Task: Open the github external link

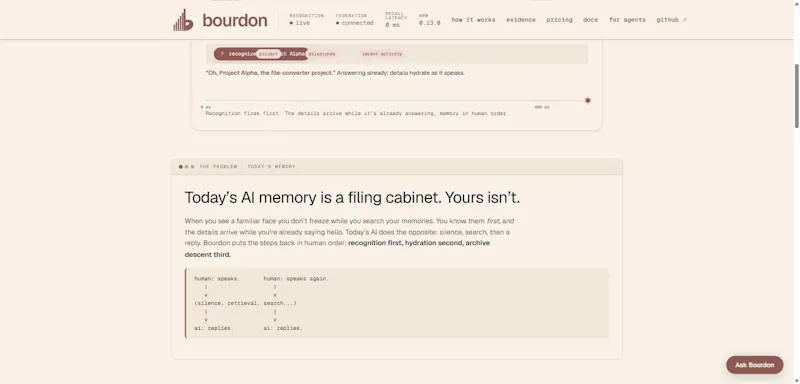Action: pos(671,20)
